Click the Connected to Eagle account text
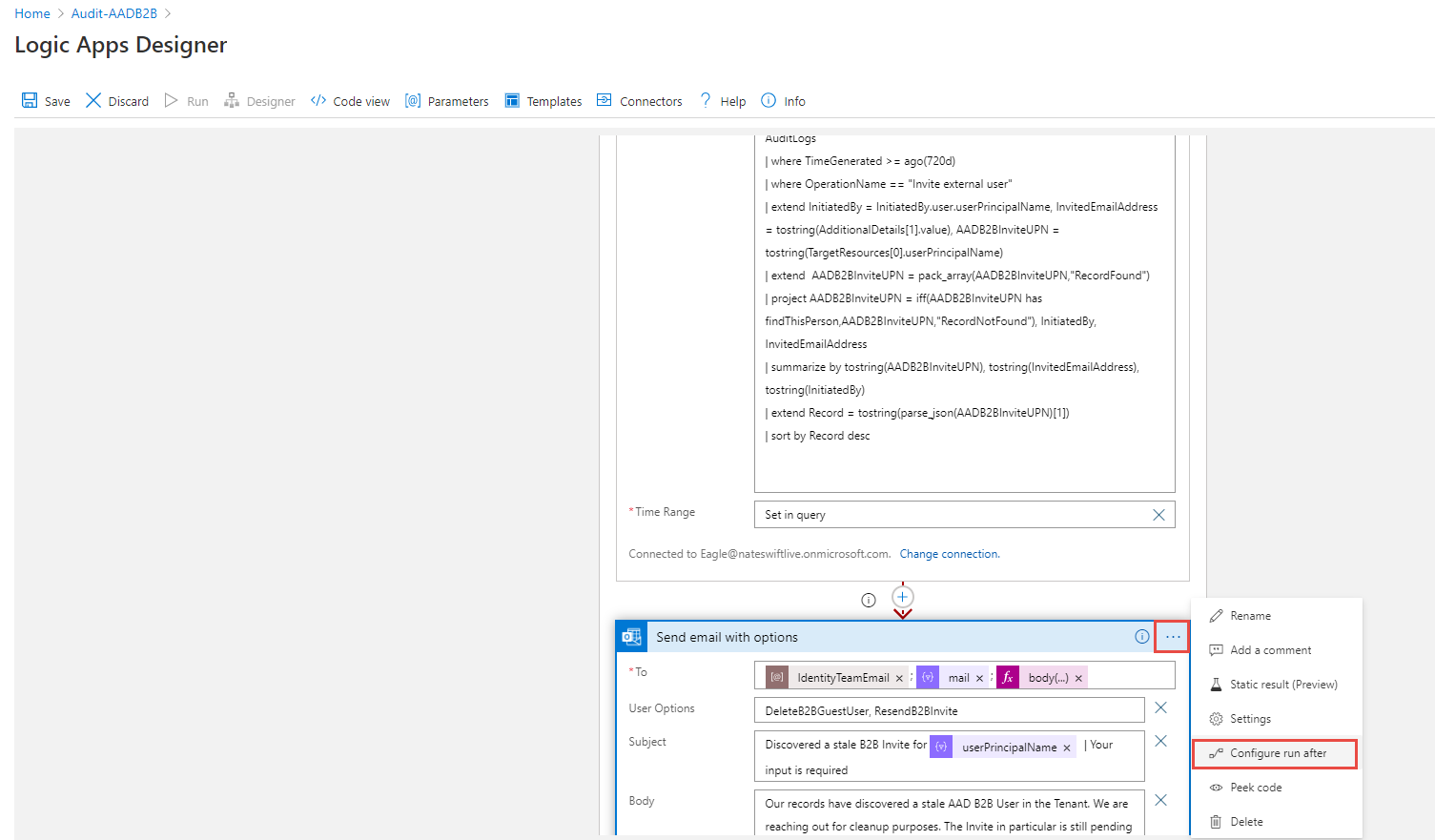The height and width of the screenshot is (840, 1435). click(x=760, y=554)
